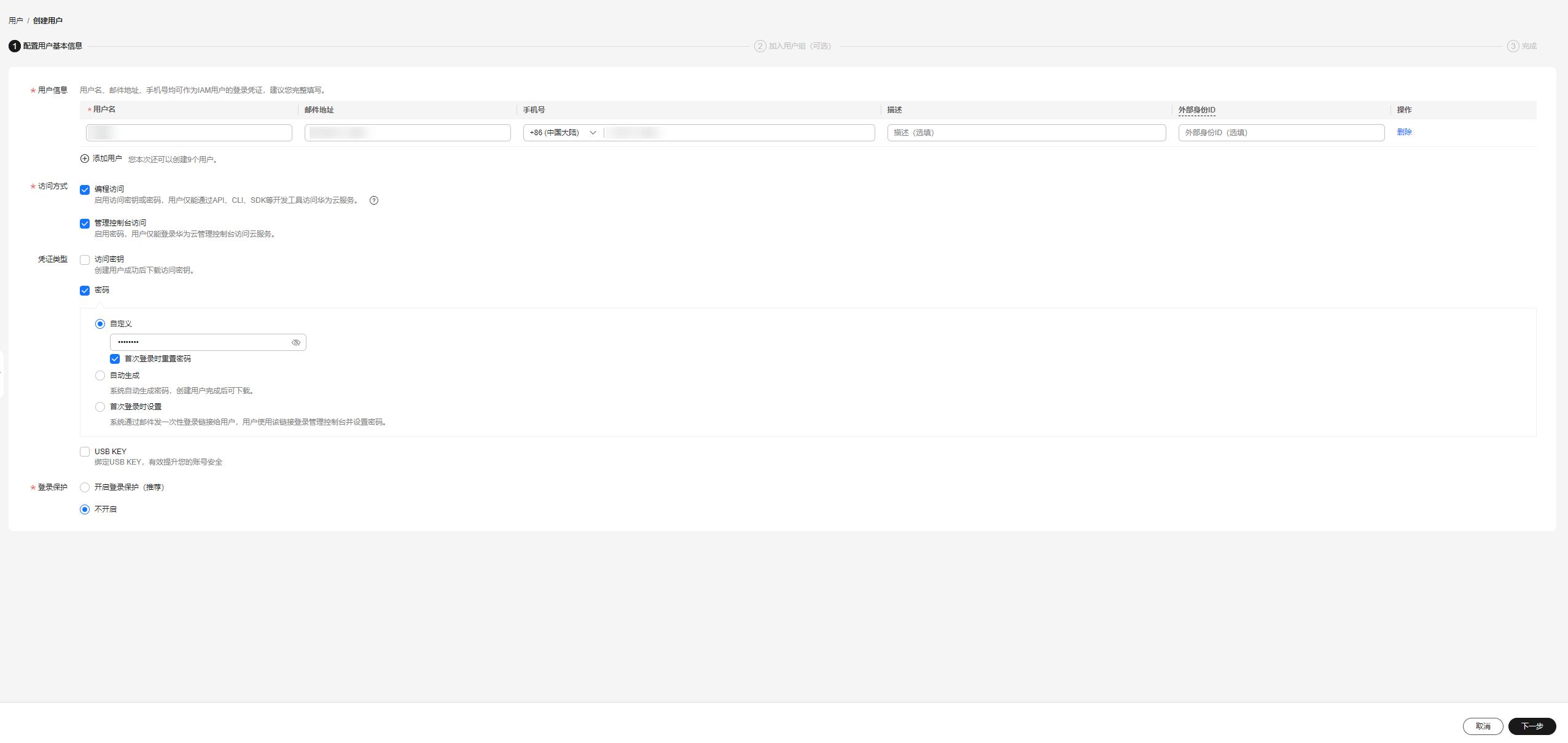Click the Next step button
This screenshot has width=1568, height=743.
(1532, 726)
